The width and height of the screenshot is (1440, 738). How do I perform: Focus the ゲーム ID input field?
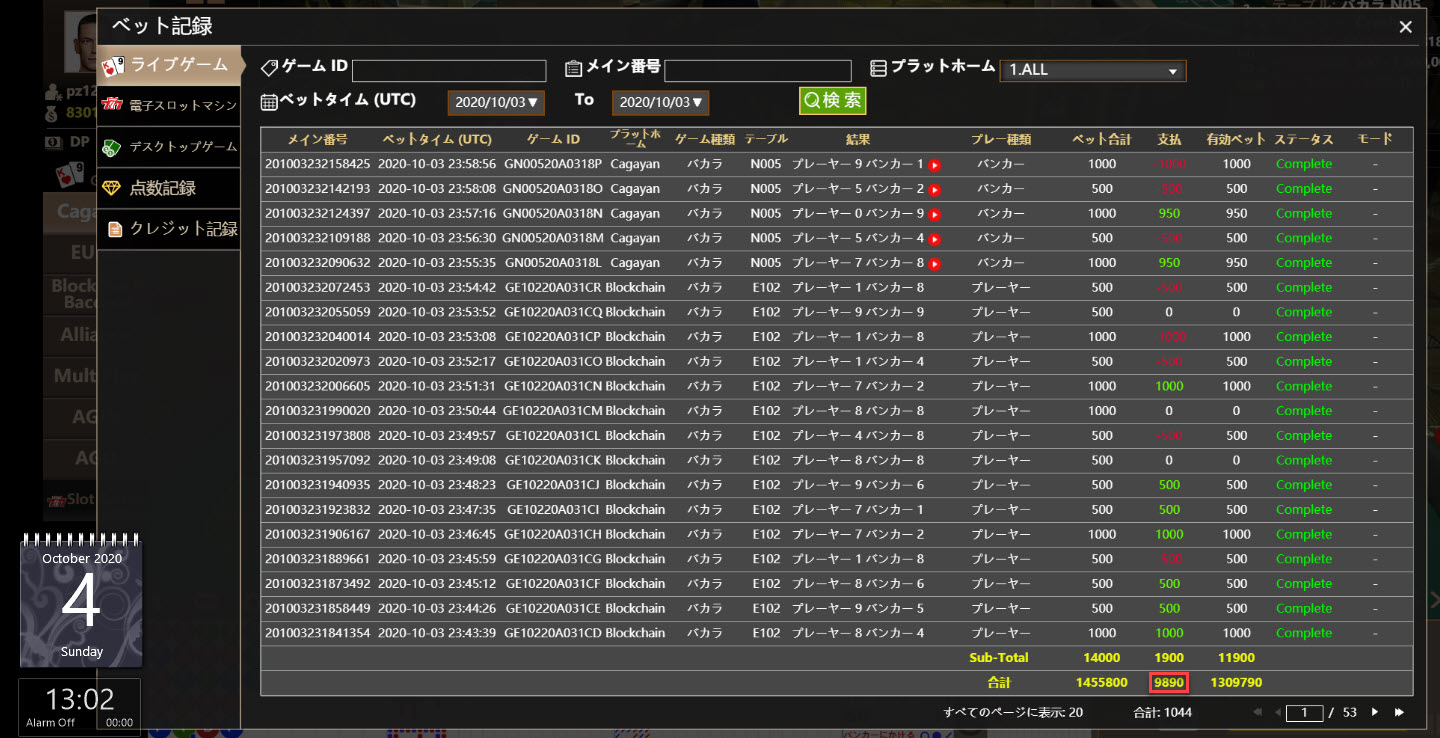coord(449,71)
